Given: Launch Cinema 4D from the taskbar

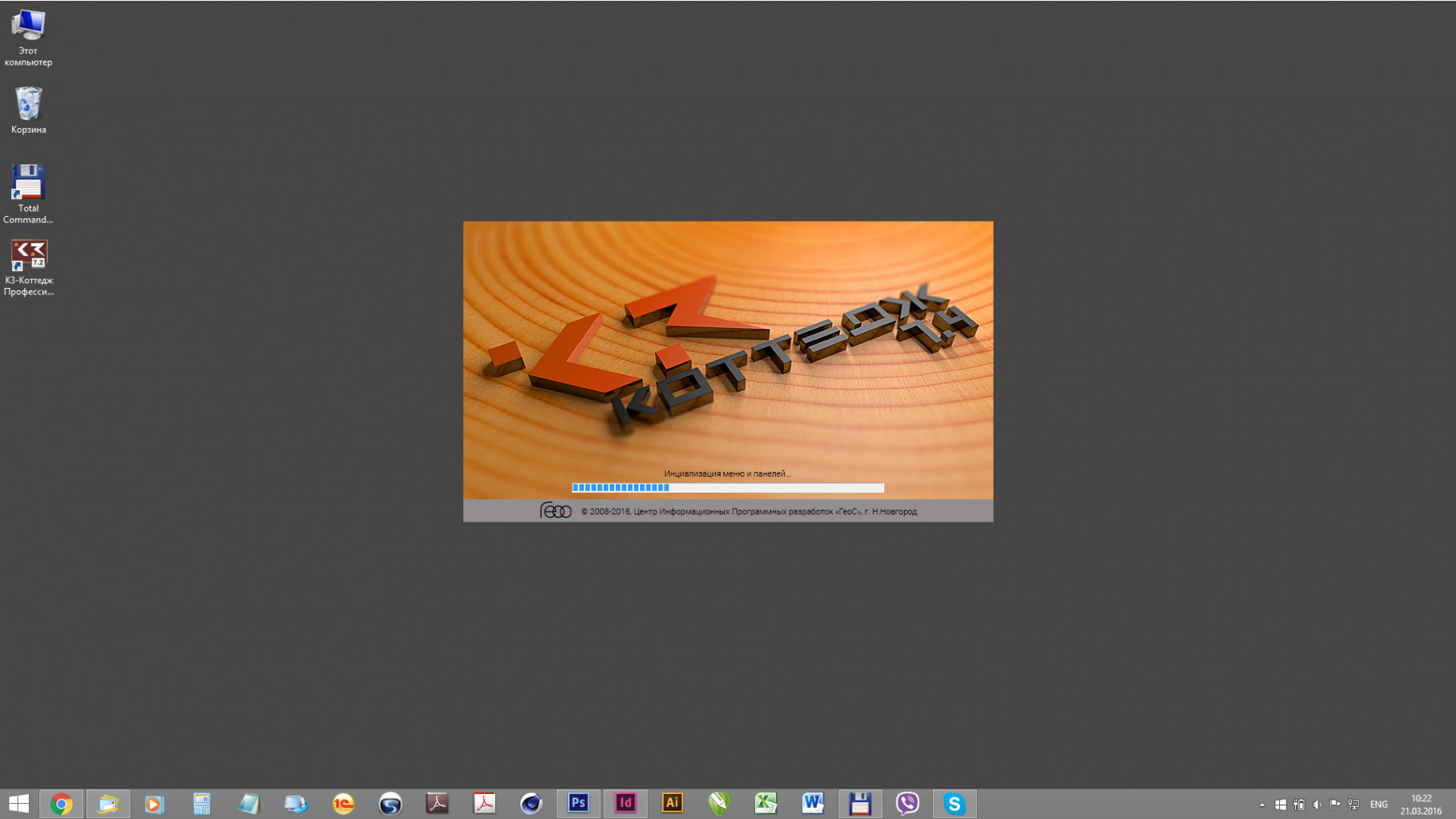Looking at the screenshot, I should click(531, 804).
